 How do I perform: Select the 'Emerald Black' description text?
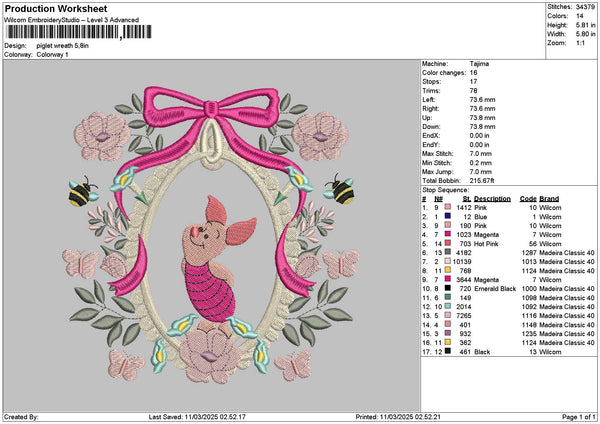point(495,289)
